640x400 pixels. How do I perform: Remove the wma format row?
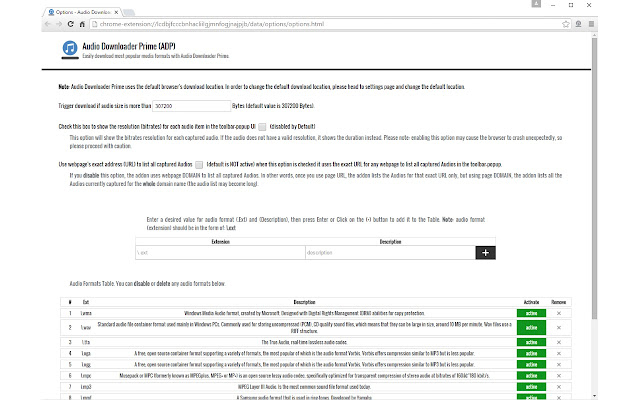(x=559, y=313)
